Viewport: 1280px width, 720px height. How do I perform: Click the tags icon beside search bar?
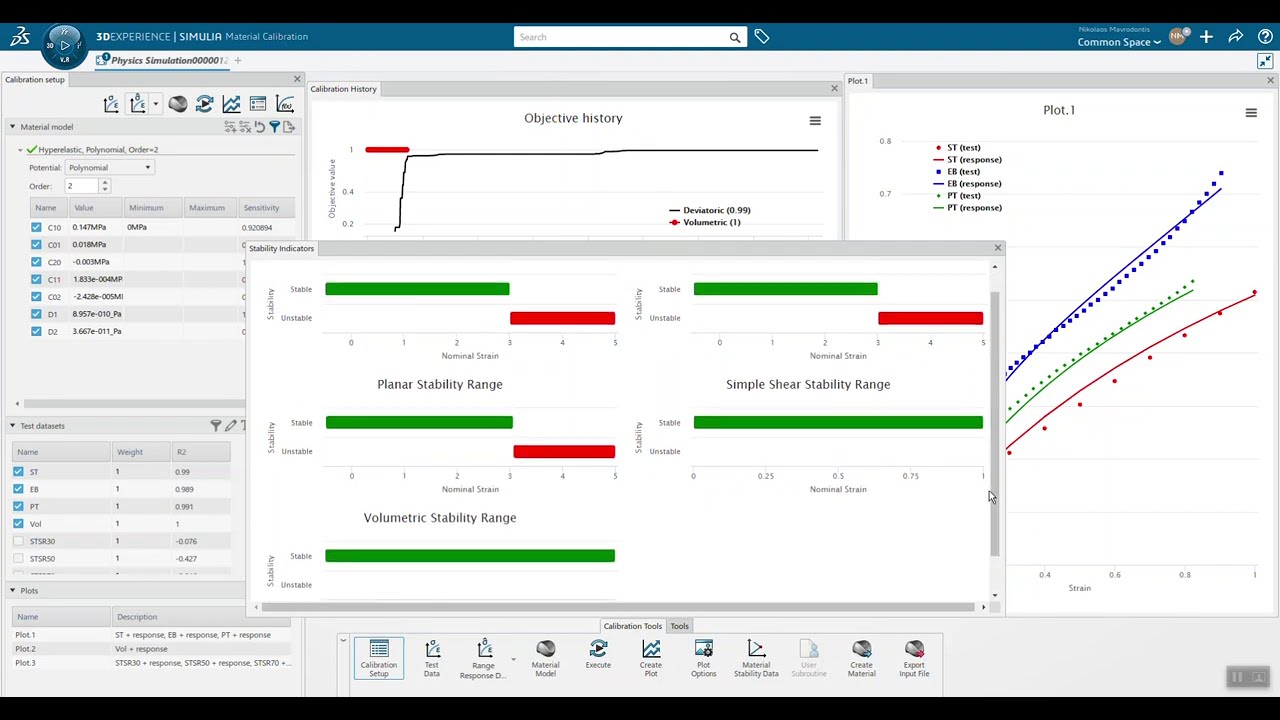(x=762, y=37)
